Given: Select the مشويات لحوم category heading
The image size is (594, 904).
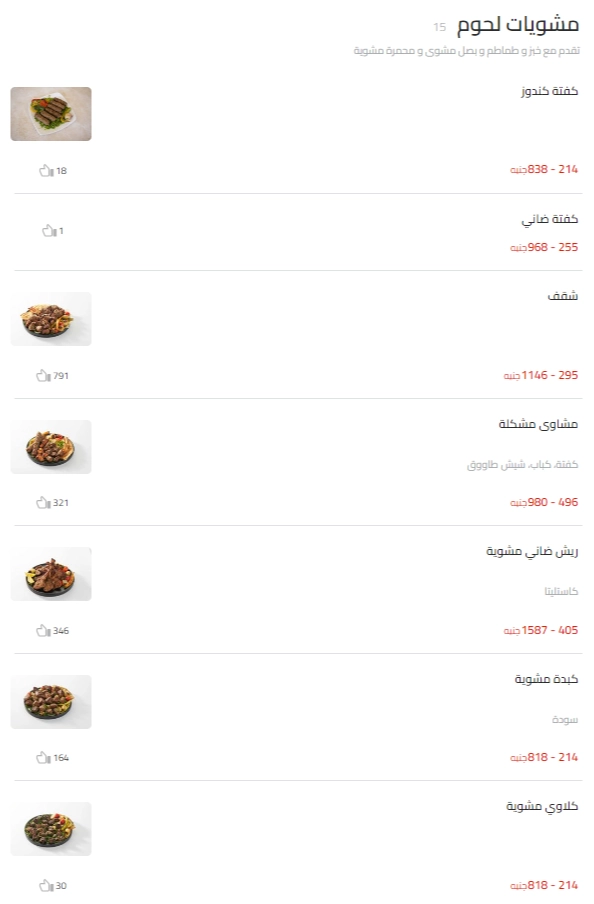Looking at the screenshot, I should (518, 24).
